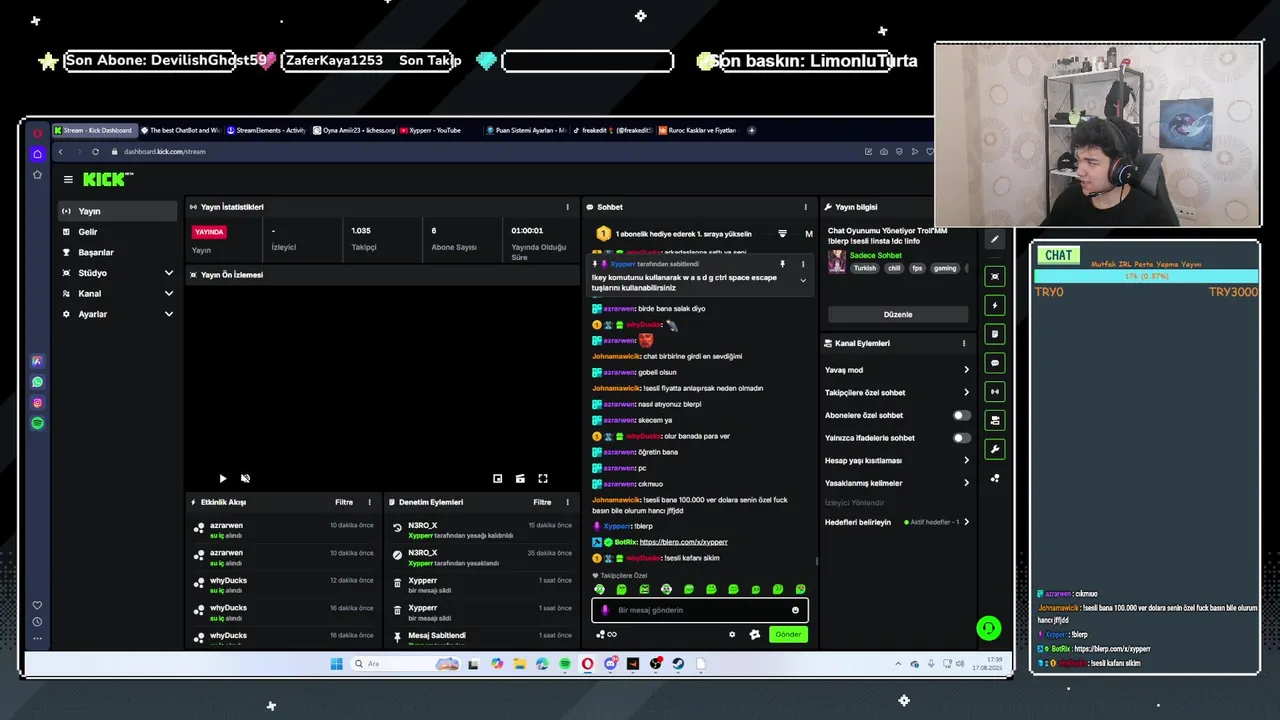Open the emoji picker in chat input
This screenshot has width=1280, height=720.
(x=796, y=610)
